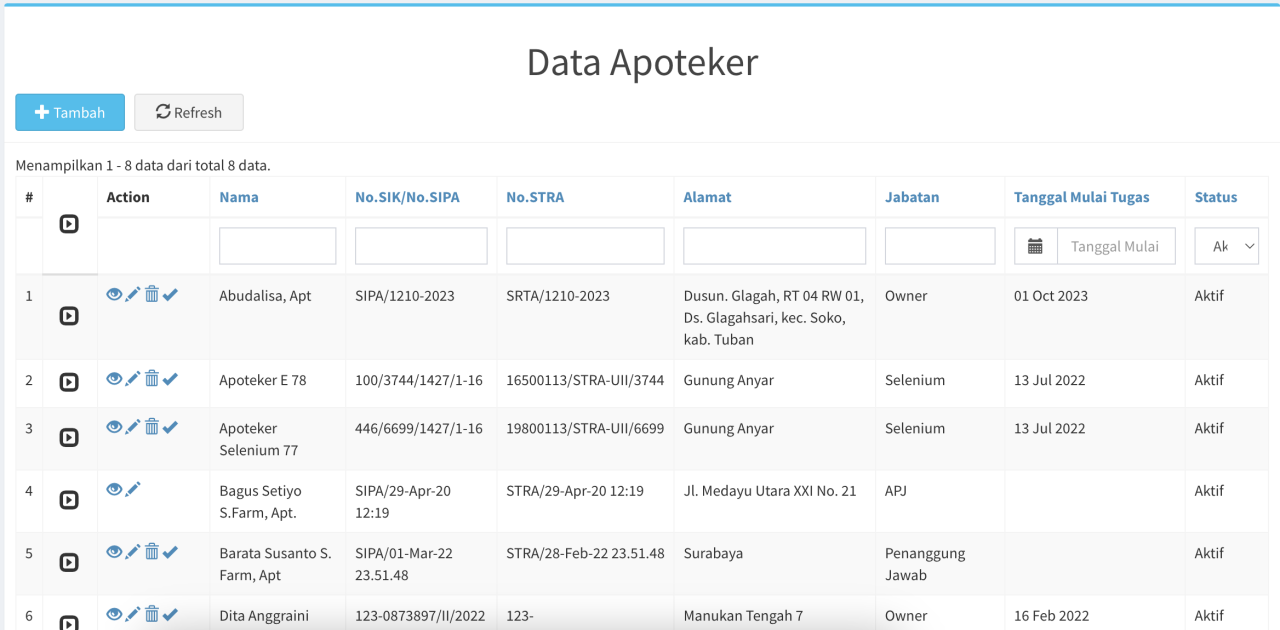Screen dimensions: 1280x630
Task: Expand row 1 details for Abudalisa
Action: click(x=69, y=316)
